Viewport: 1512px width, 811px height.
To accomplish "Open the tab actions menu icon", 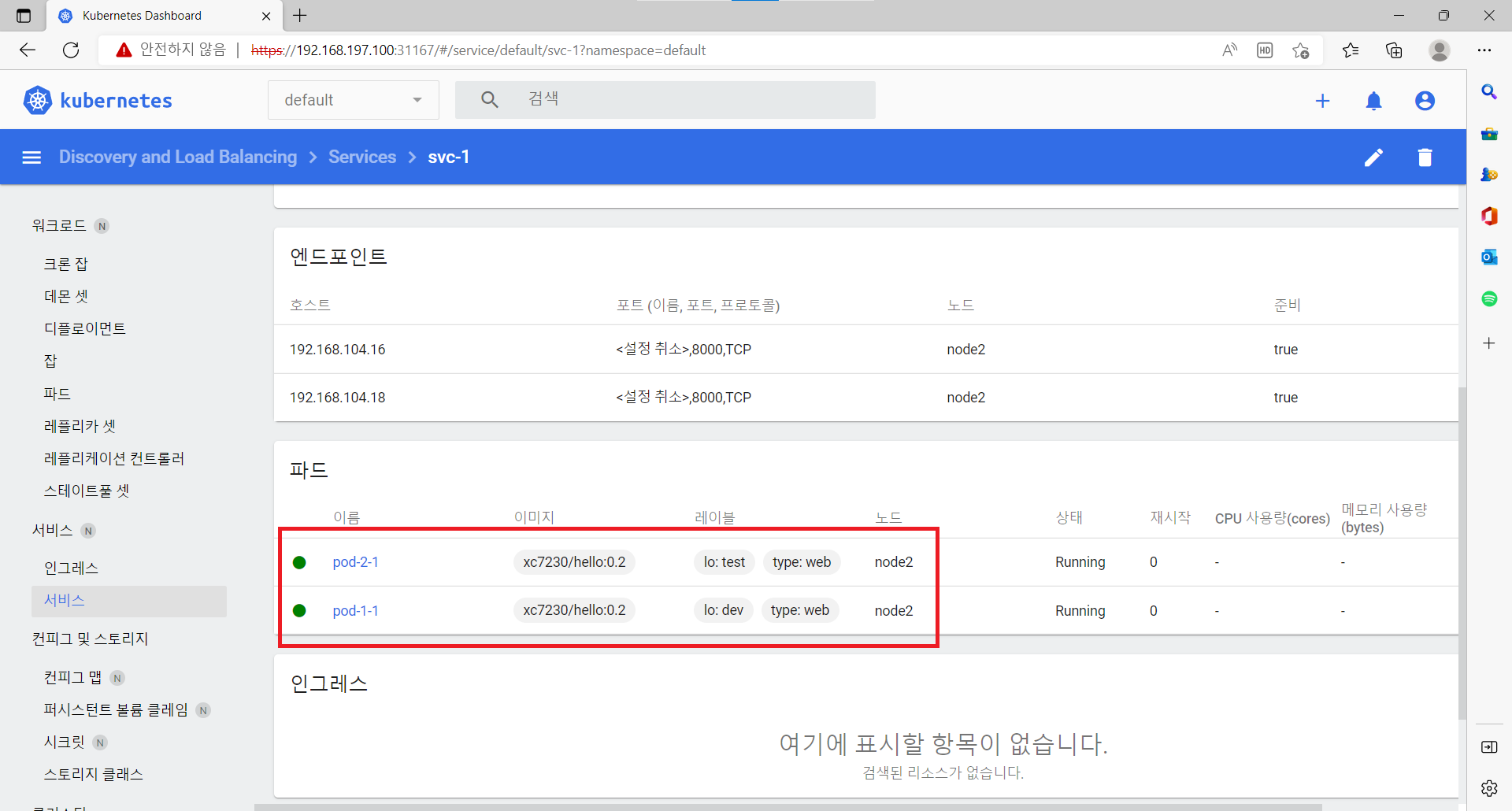I will [24, 16].
